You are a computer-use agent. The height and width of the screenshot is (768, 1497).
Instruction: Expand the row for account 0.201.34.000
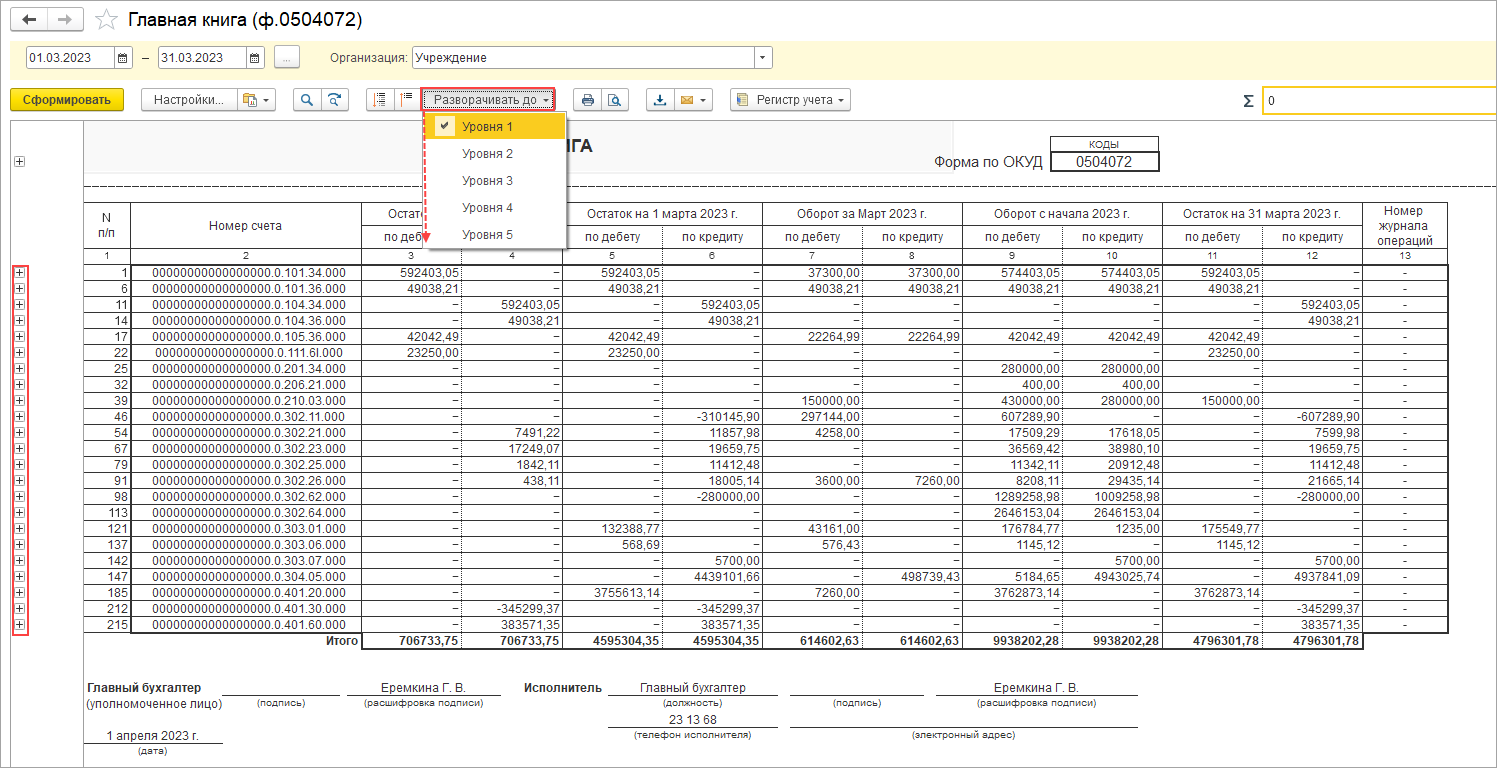20,368
